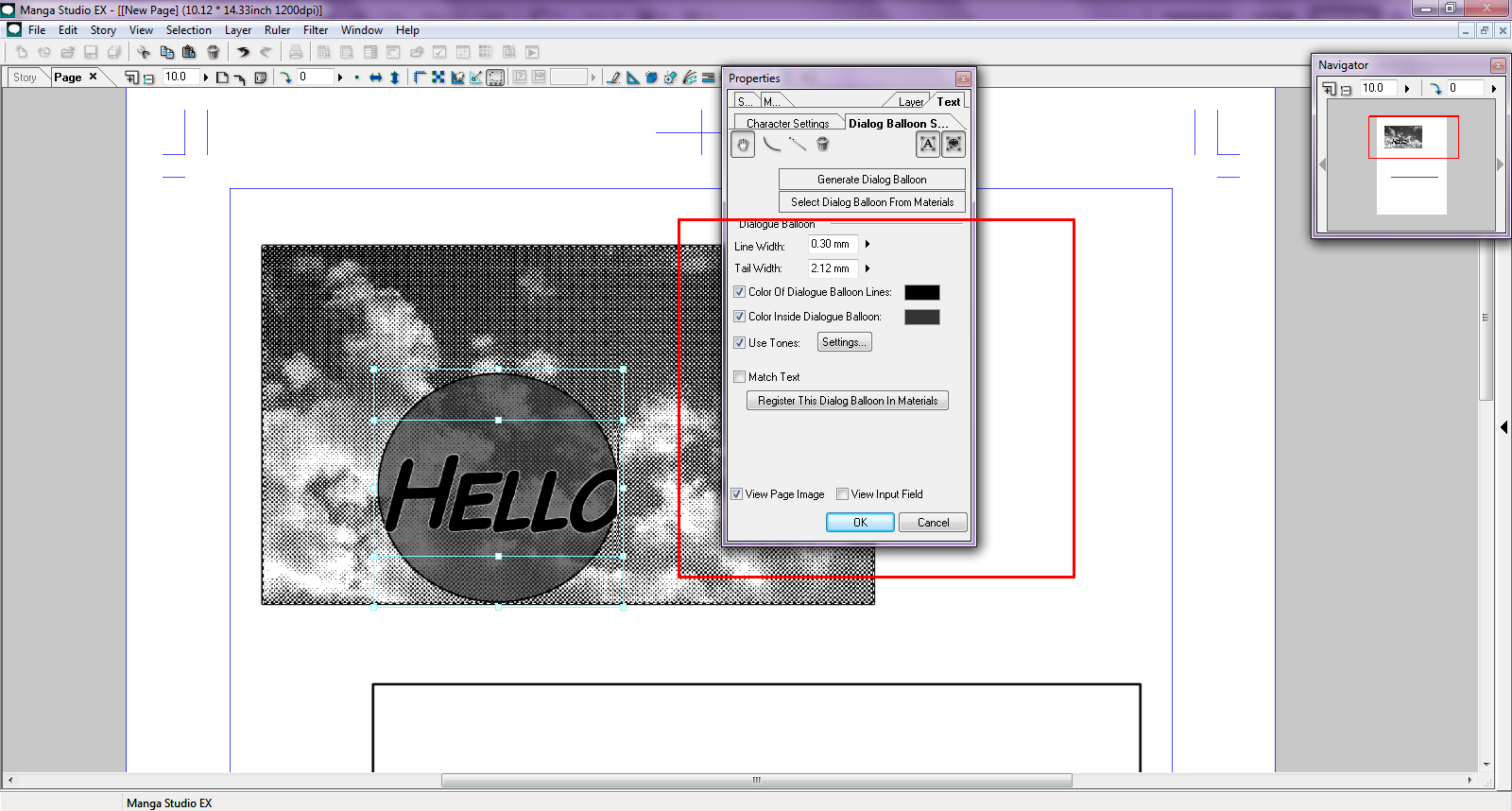Viewport: 1512px width, 811px height.
Task: Toggle the checkered transparency display icon
Action: 438,78
